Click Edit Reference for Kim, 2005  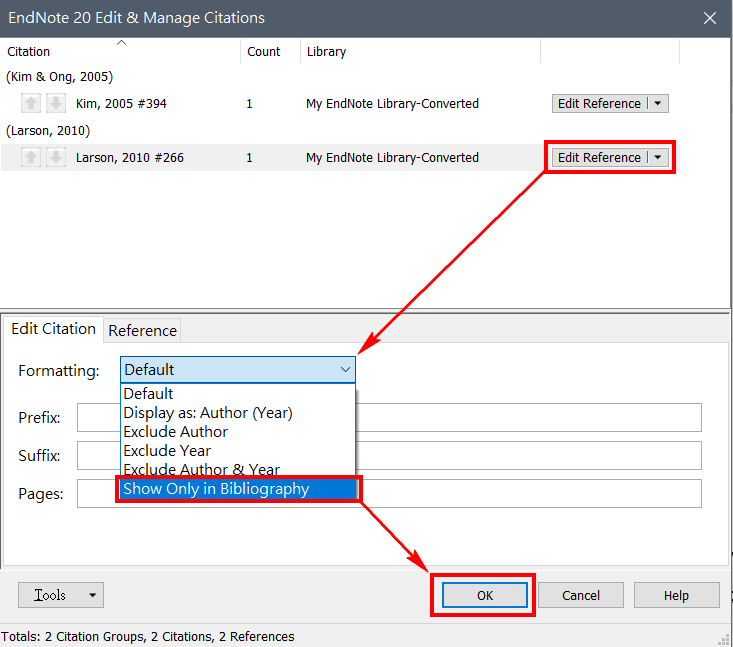(x=599, y=103)
